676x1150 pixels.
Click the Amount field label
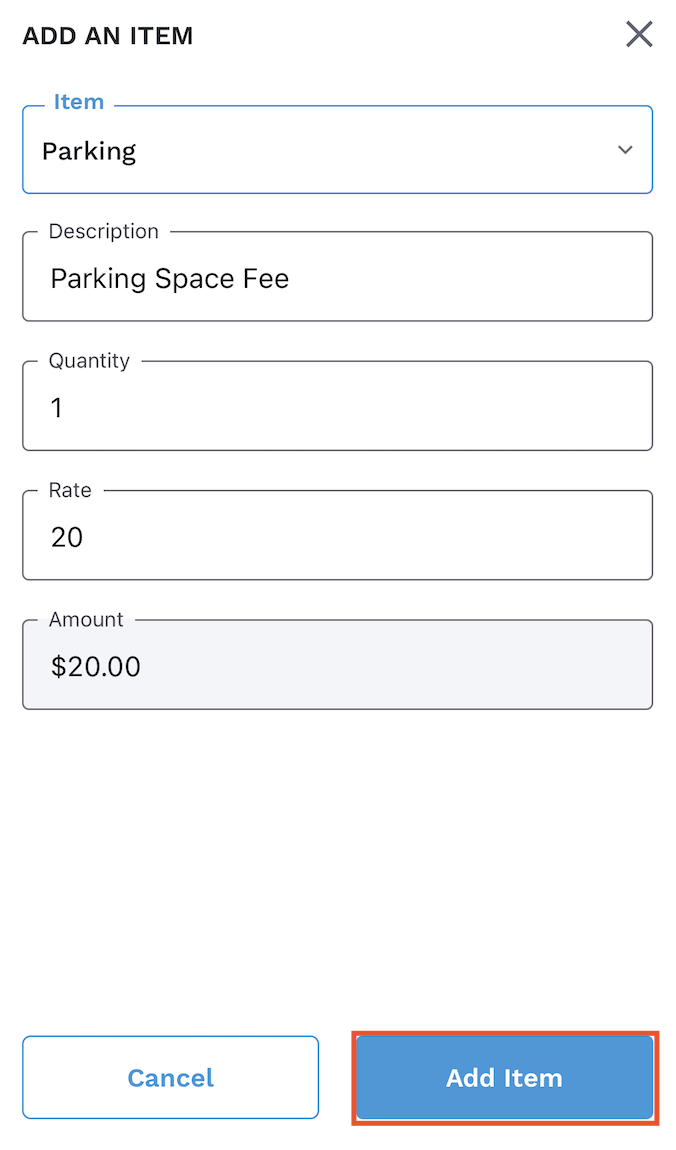click(x=86, y=619)
